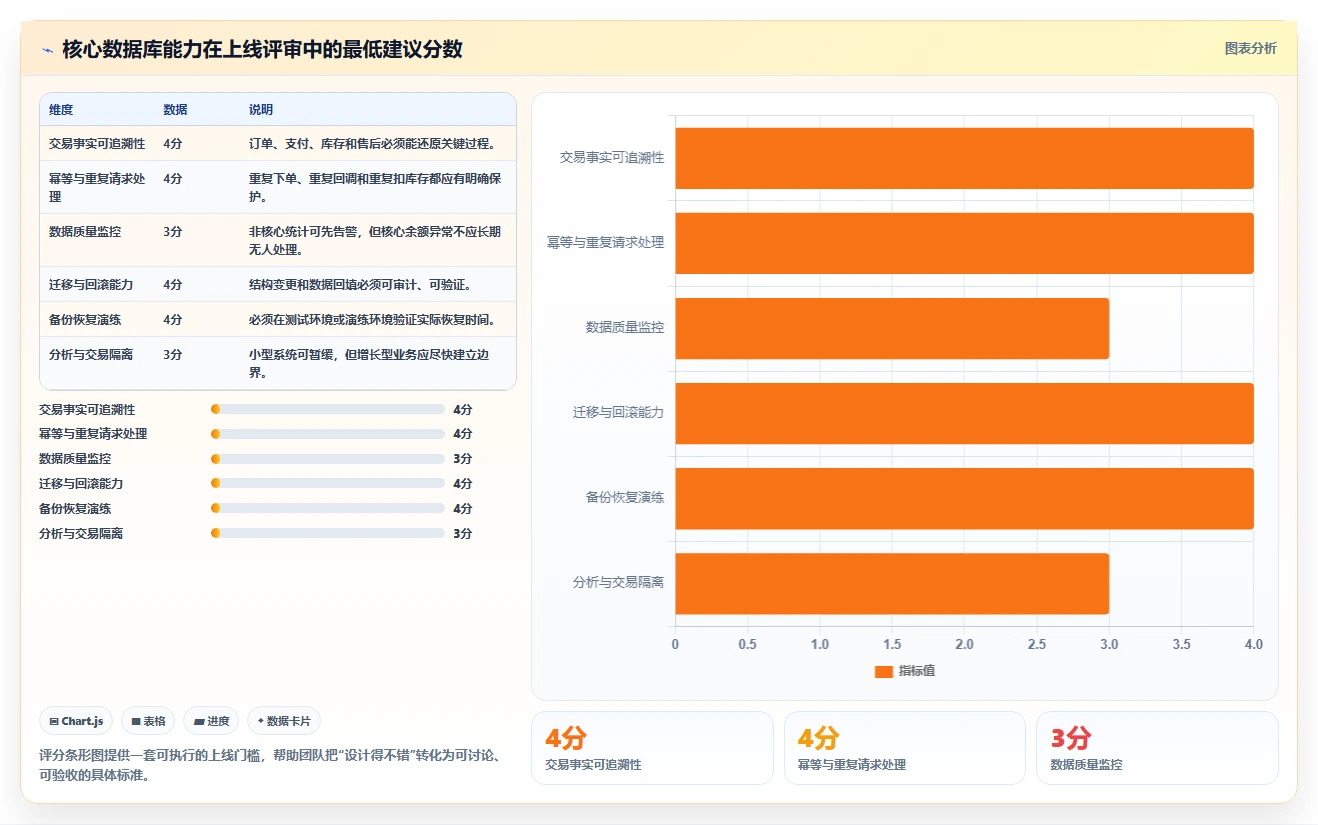The image size is (1318, 825).
Task: Click the 数据质量监控 progress bar
Action: tap(328, 459)
